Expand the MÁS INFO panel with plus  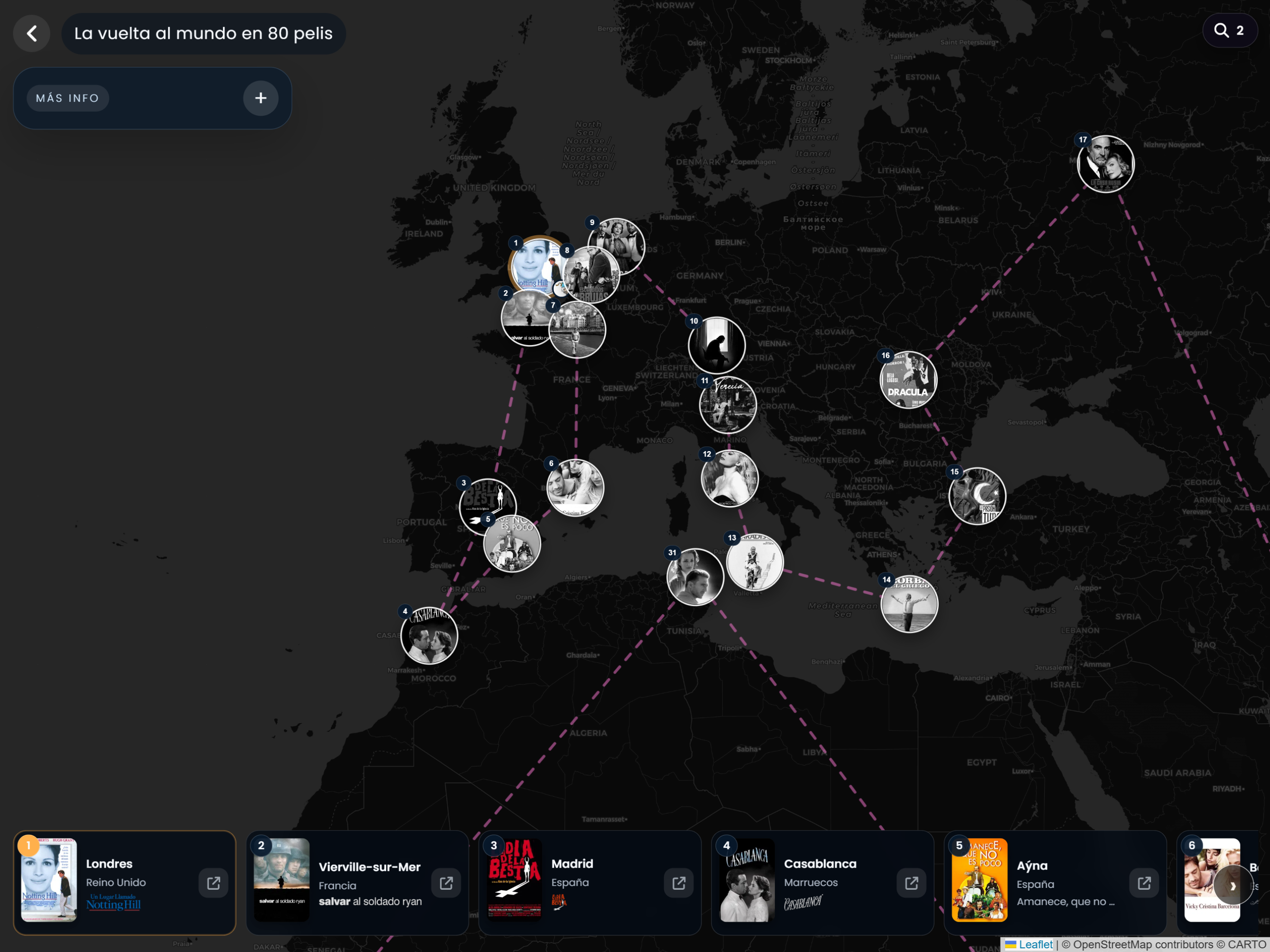tap(261, 98)
